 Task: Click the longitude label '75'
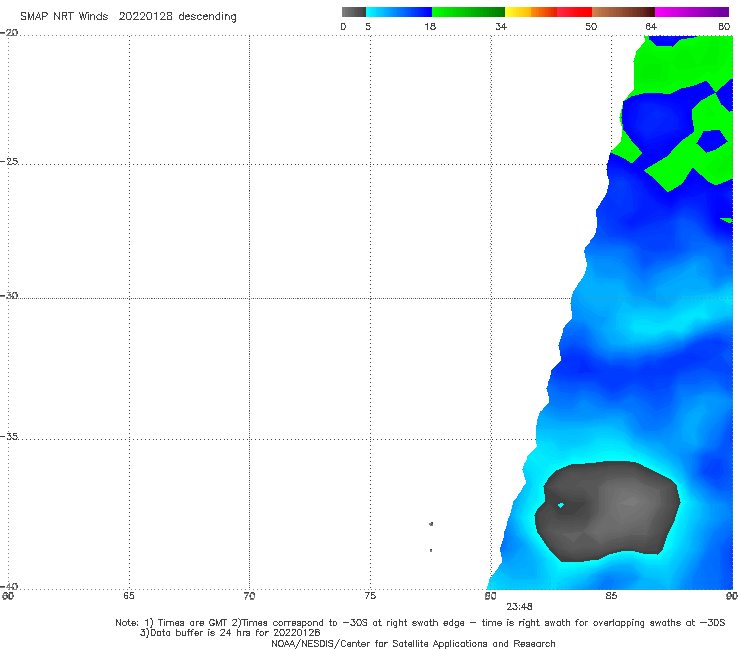point(370,596)
